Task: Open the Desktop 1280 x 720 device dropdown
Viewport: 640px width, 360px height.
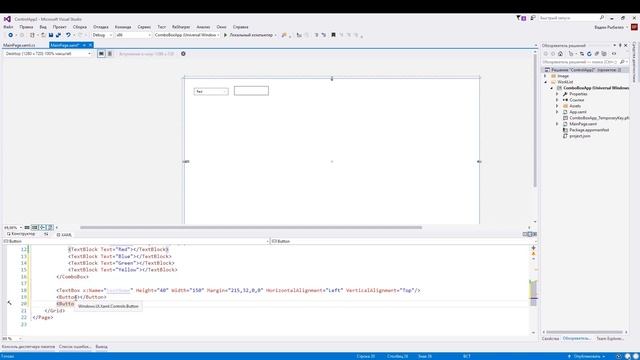Action: click(48, 53)
